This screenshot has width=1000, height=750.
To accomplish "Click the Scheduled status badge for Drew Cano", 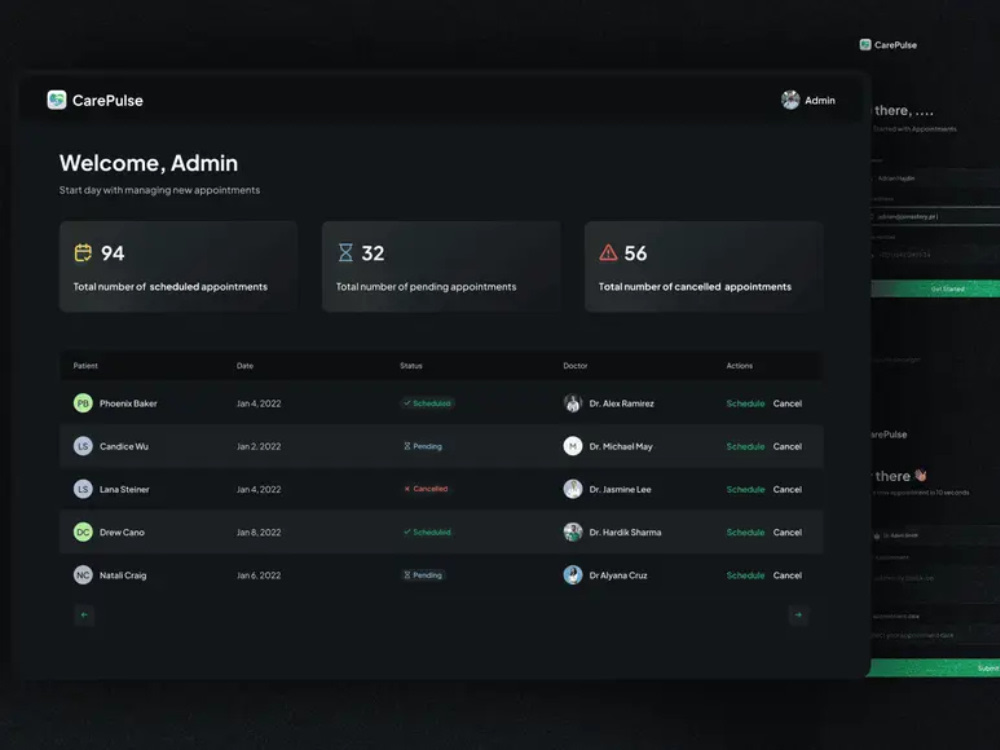I will tap(427, 532).
